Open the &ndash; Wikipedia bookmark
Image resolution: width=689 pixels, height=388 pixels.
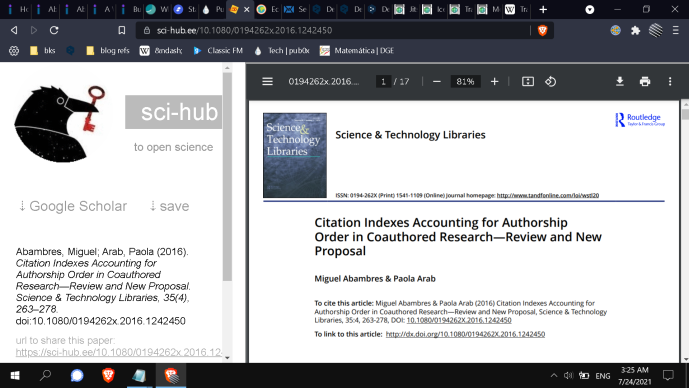point(161,51)
